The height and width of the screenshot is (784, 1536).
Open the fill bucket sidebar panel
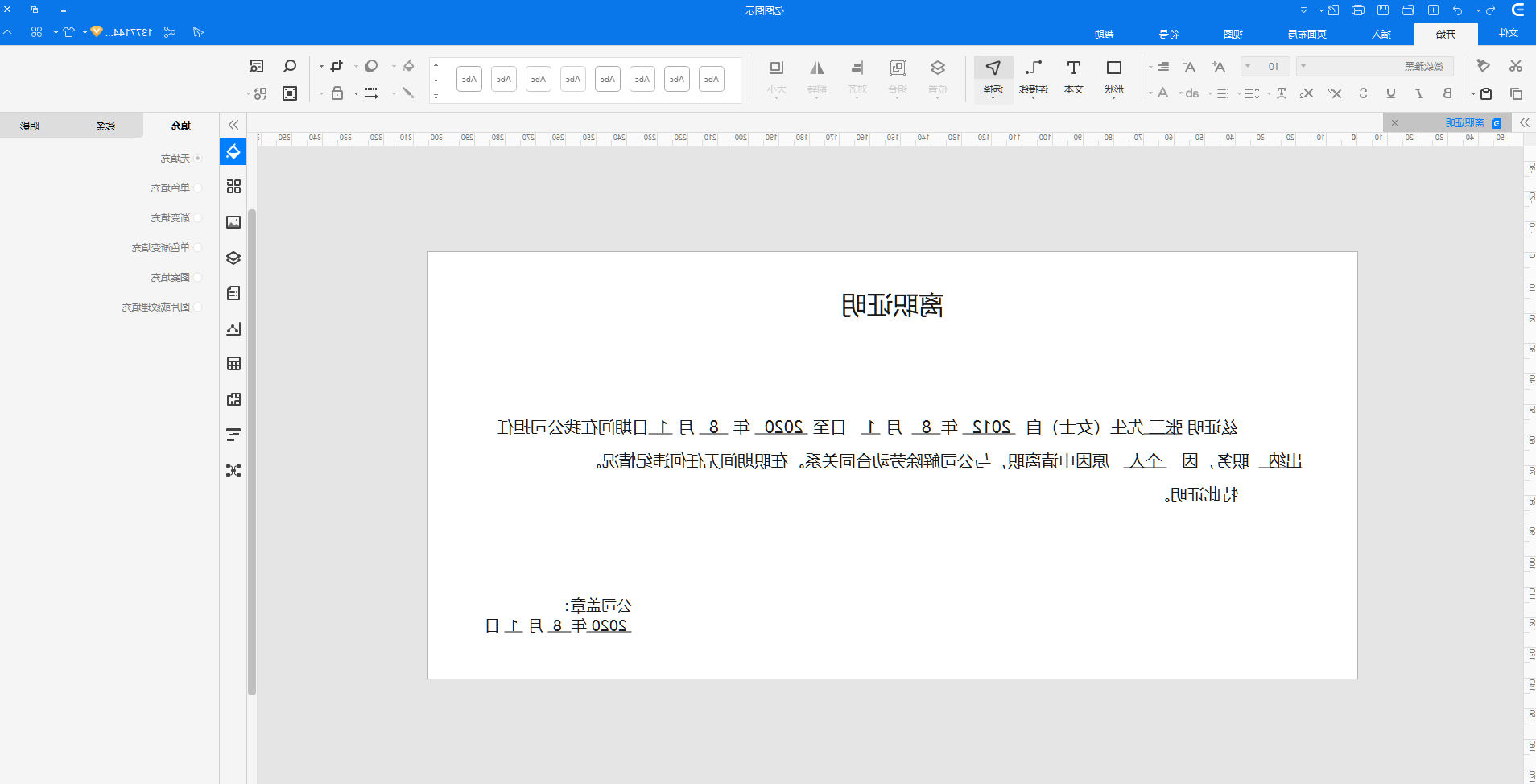tap(233, 151)
